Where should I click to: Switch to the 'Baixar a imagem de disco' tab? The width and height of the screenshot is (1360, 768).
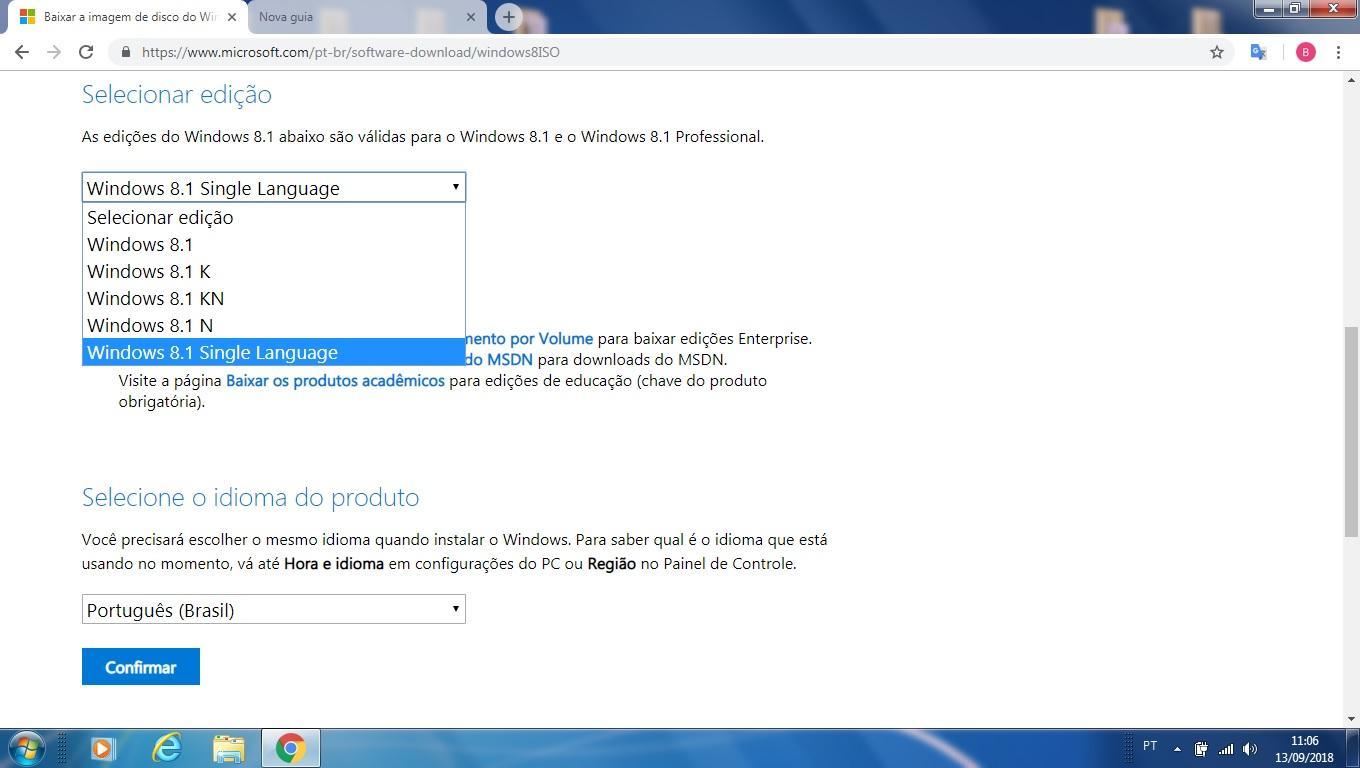(x=128, y=16)
